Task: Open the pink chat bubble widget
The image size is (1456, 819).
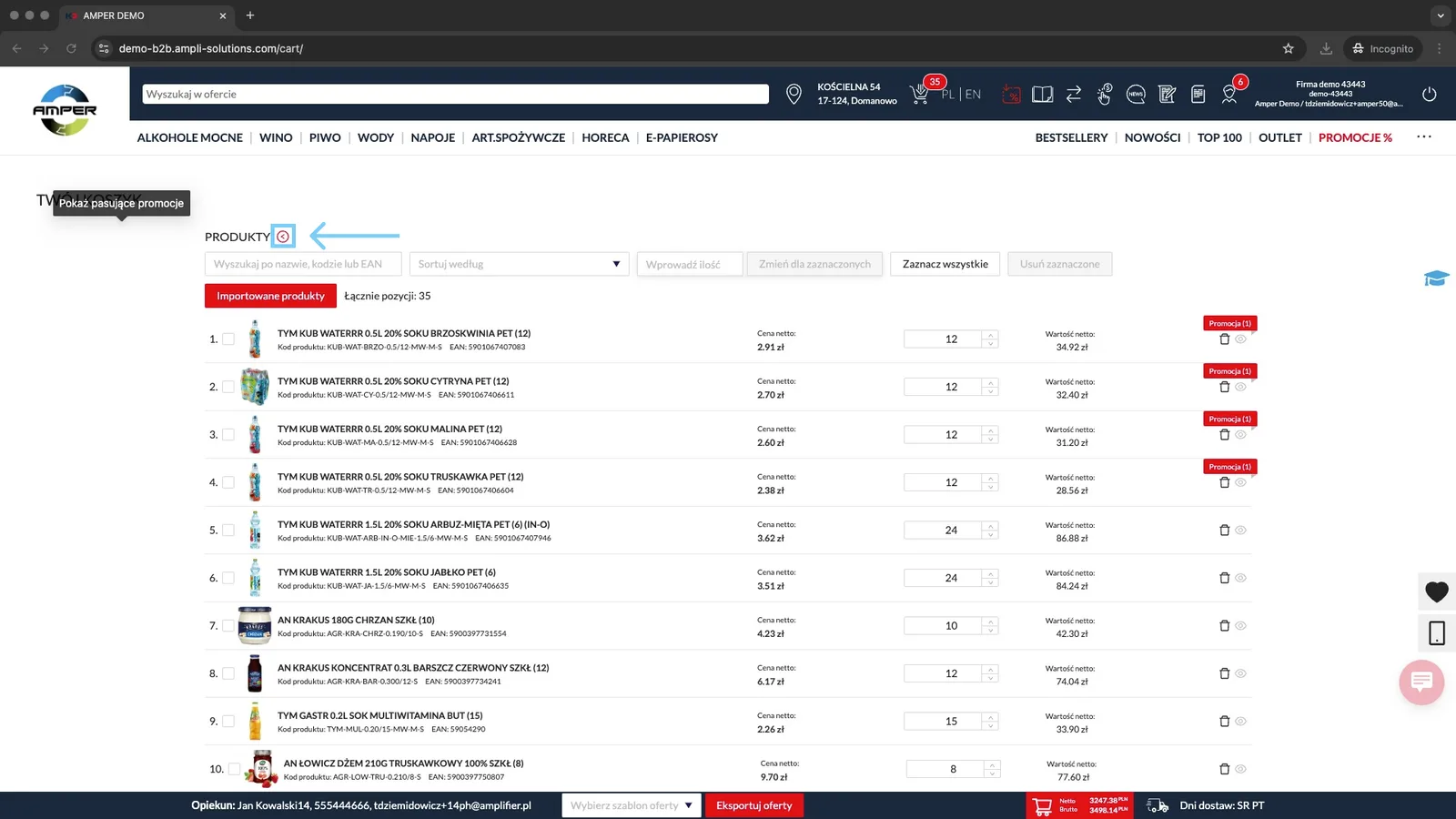Action: pos(1421,682)
